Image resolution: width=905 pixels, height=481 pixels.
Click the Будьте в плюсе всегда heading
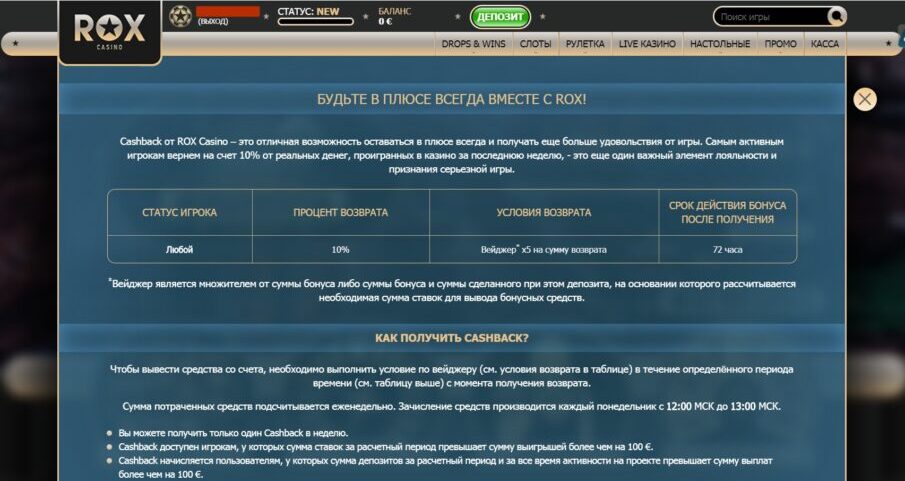coord(451,99)
